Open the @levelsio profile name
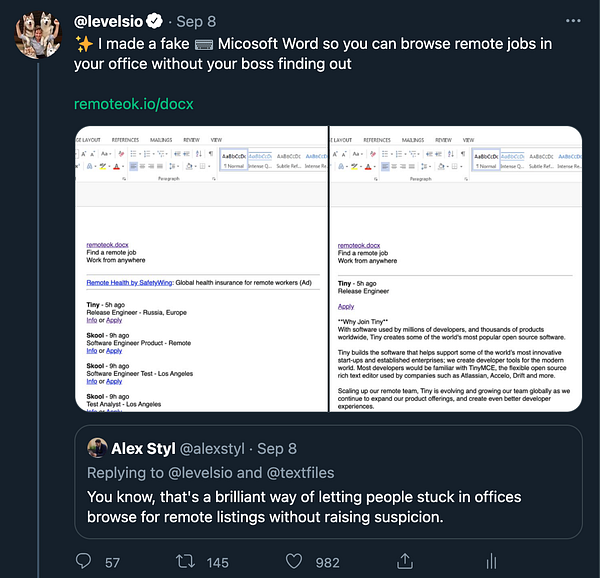 tap(109, 21)
